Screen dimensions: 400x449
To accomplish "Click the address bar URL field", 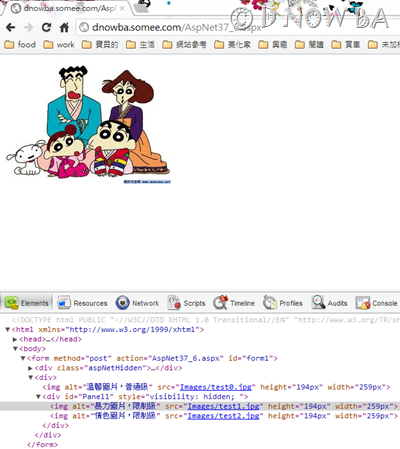I will tap(237, 27).
